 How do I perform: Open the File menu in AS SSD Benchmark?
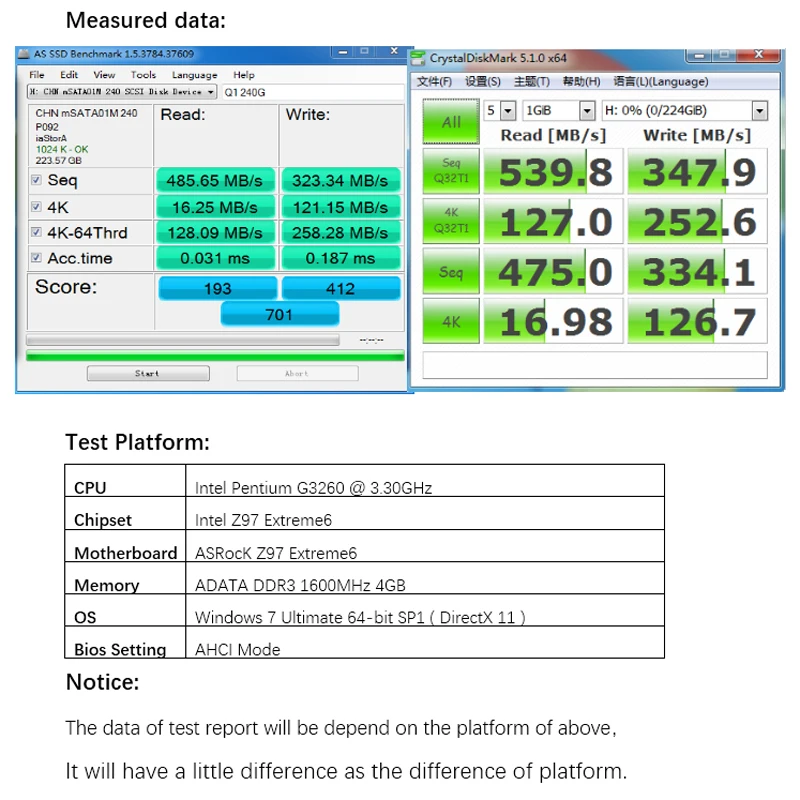point(37,74)
